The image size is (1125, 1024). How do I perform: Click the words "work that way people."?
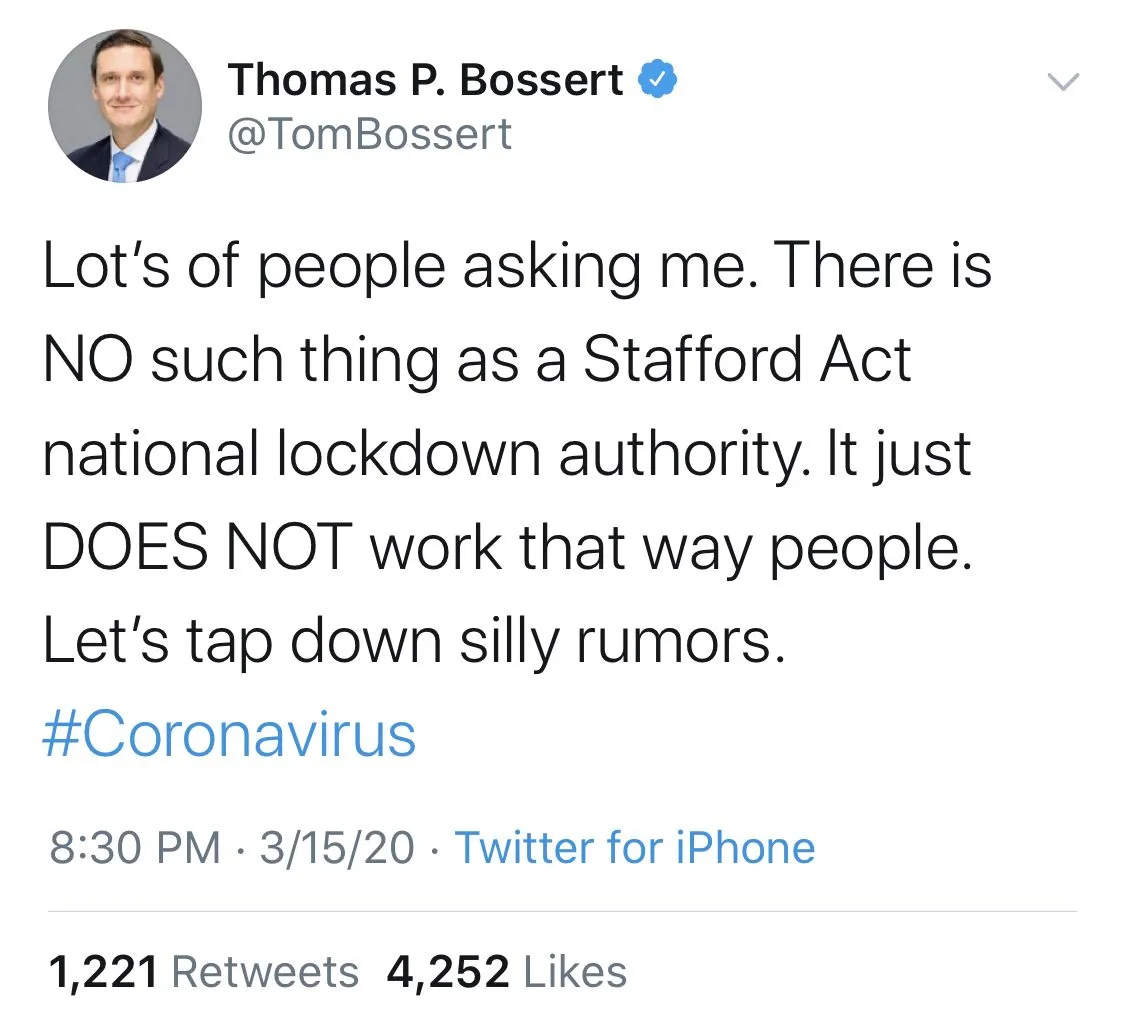point(671,548)
